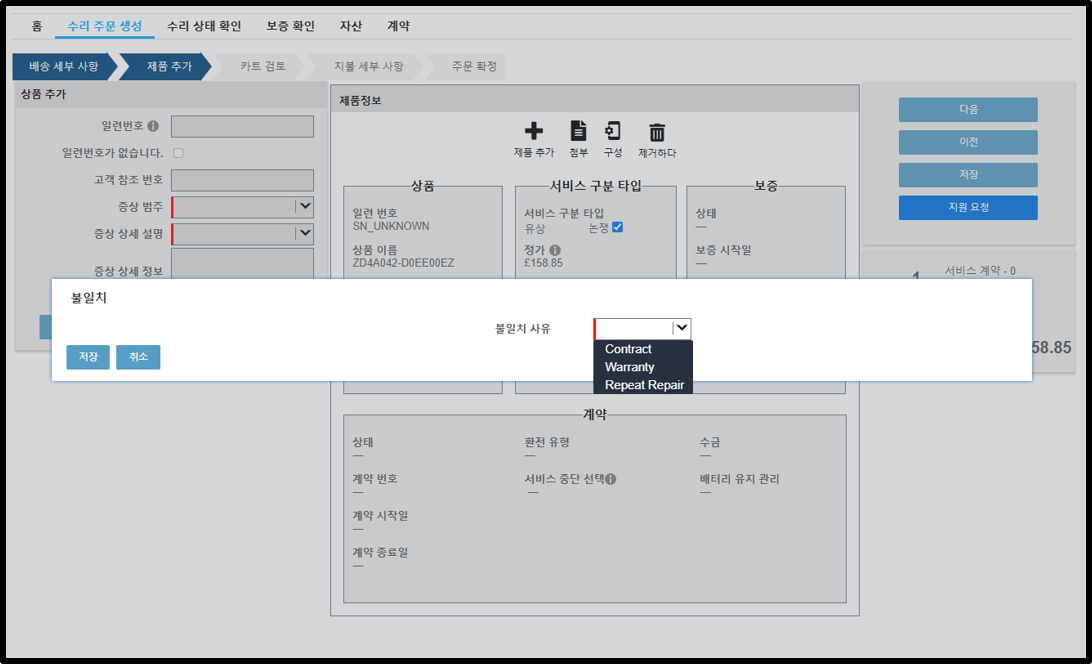Click the info icon next to 일련번호
Screen dimensions: 1092x664
pos(153,126)
